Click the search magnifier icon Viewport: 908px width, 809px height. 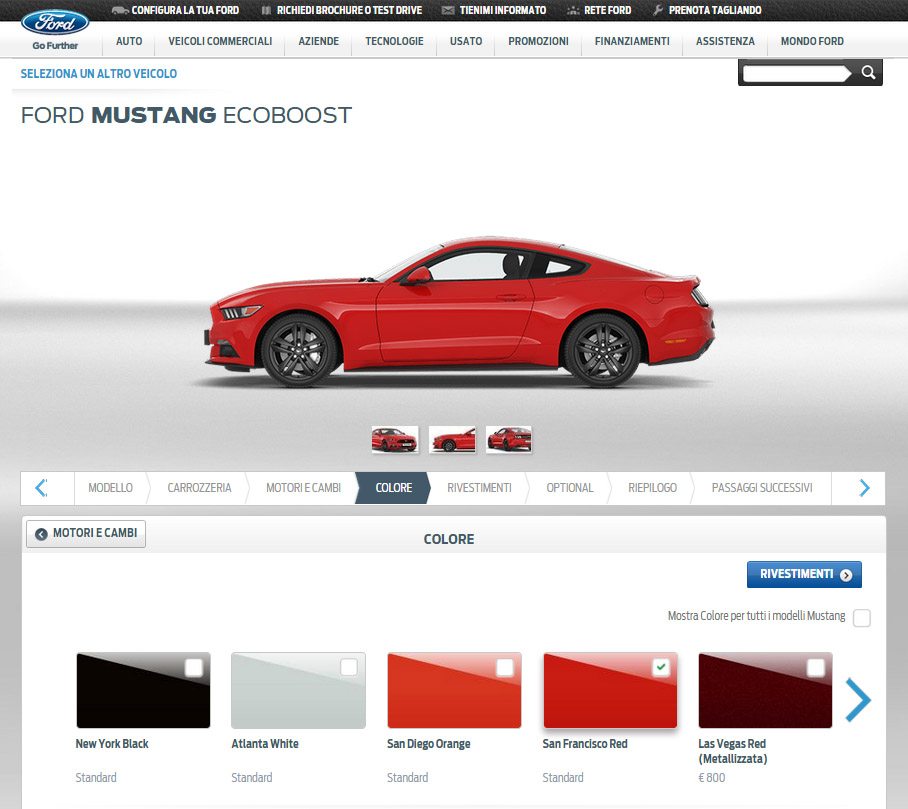point(867,72)
